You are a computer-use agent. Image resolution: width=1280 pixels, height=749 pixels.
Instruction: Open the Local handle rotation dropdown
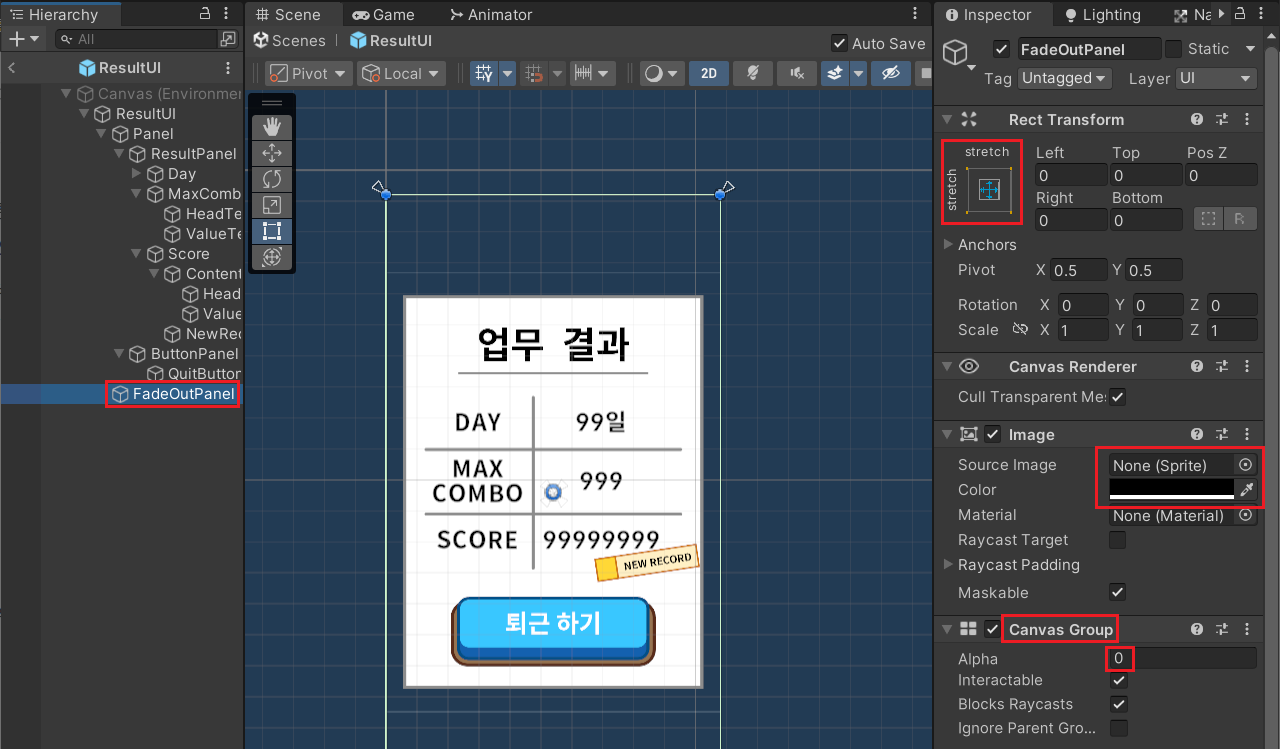click(402, 73)
